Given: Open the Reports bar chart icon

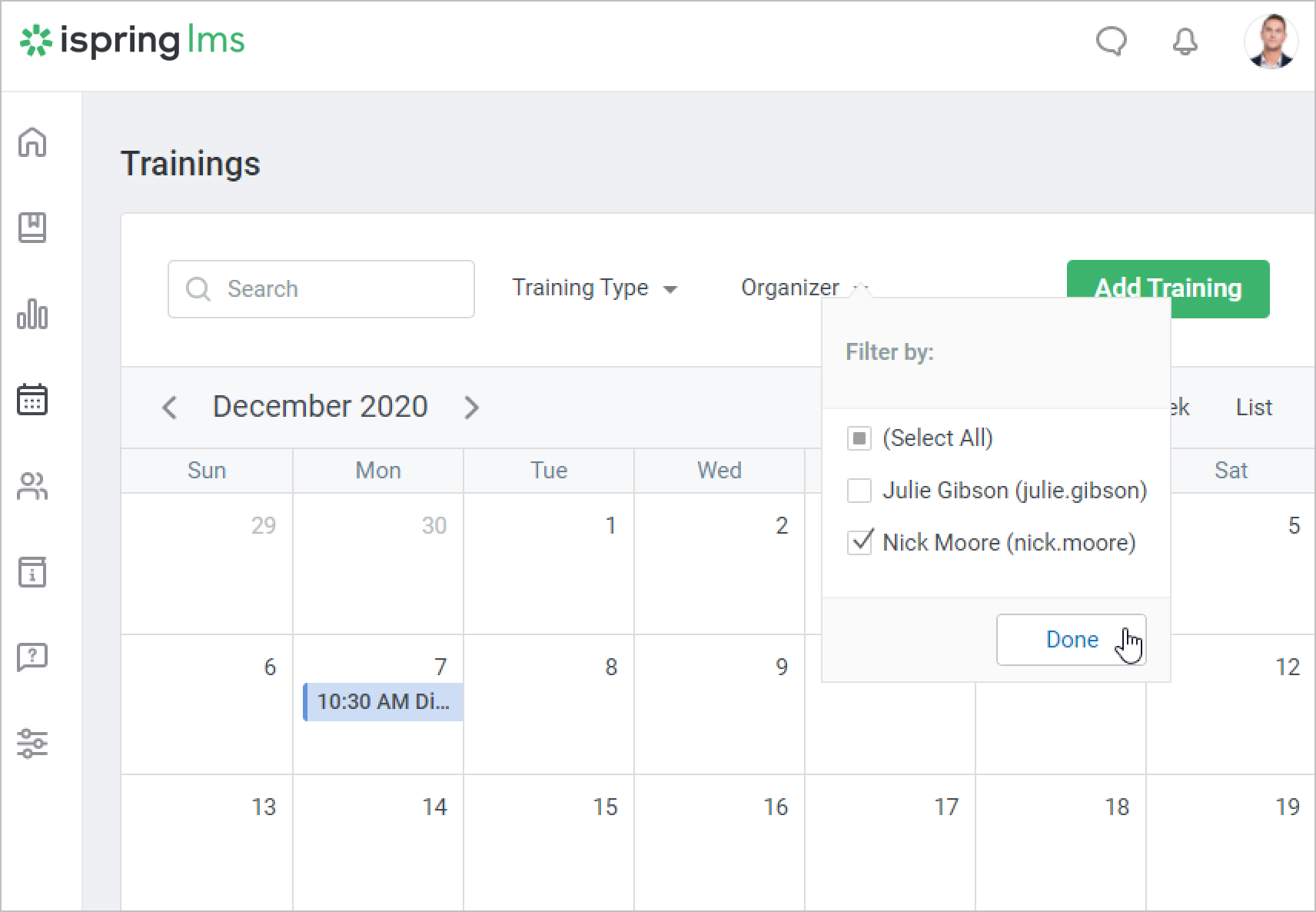Looking at the screenshot, I should 32,314.
